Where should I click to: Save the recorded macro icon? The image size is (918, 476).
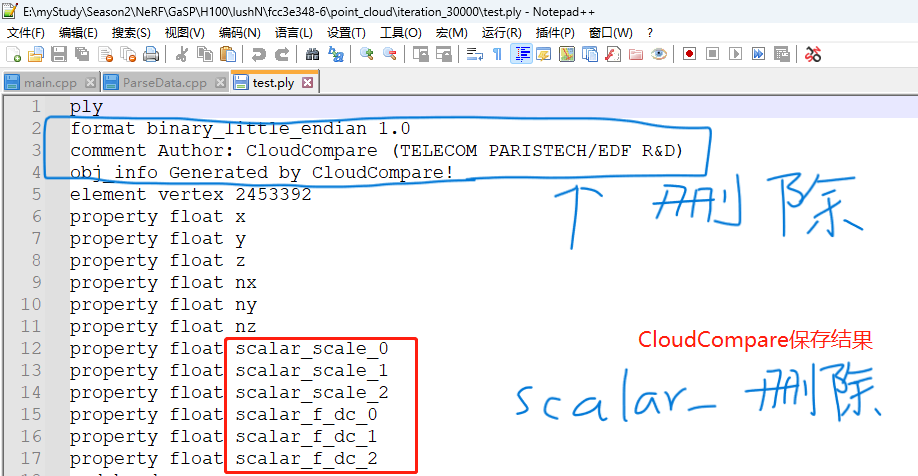(782, 54)
